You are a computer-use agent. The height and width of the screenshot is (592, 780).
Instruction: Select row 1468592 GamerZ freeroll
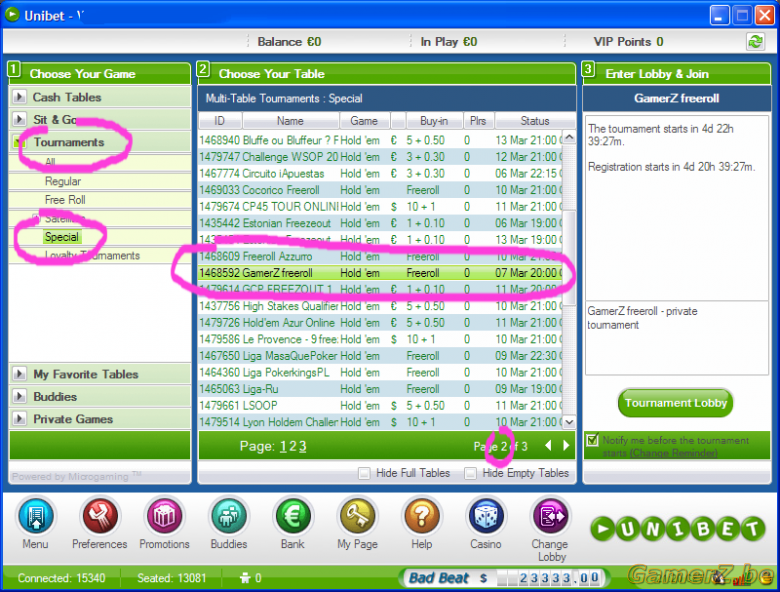pos(381,273)
